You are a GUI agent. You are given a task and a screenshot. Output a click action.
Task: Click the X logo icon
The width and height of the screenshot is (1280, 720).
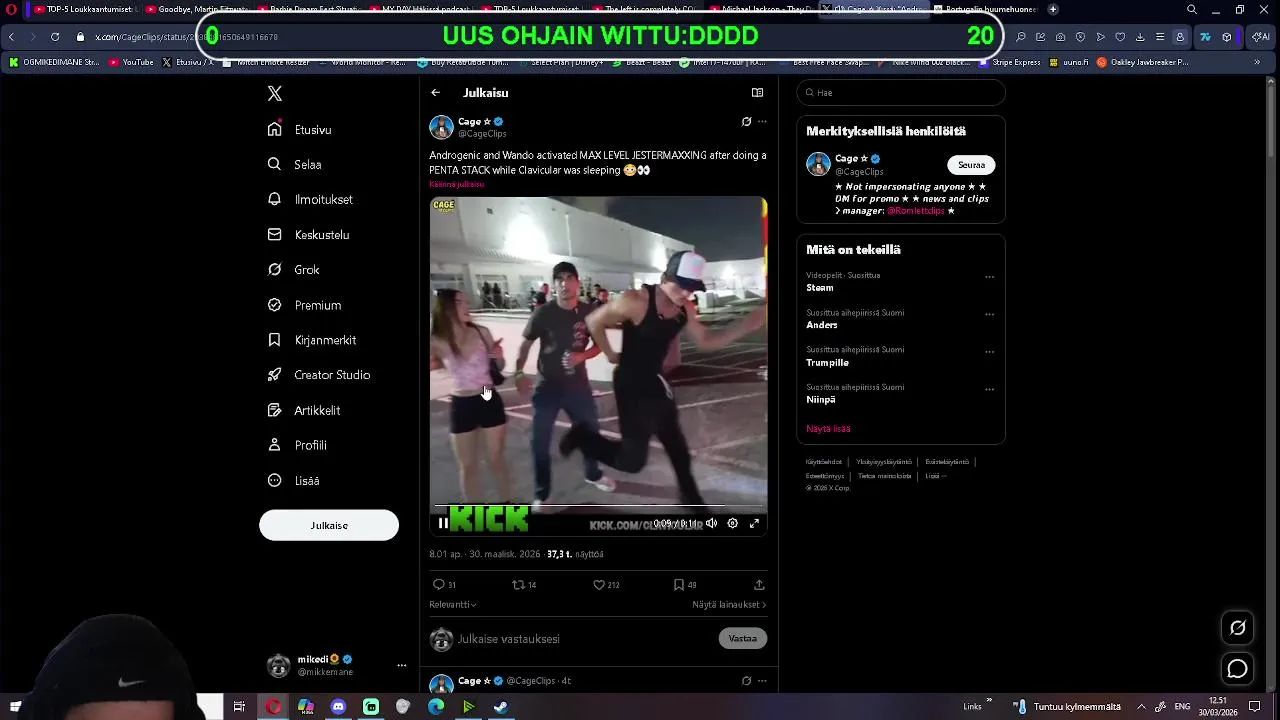click(x=275, y=93)
